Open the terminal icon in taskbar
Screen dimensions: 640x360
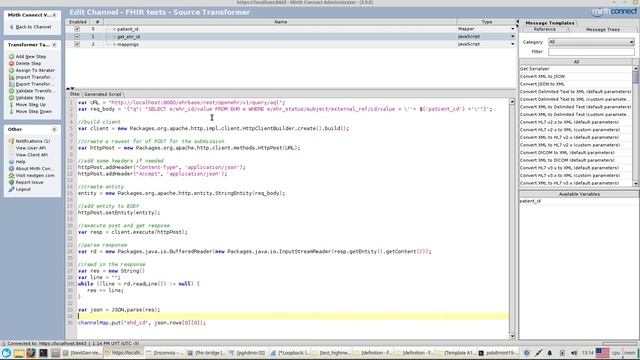pos(43,353)
